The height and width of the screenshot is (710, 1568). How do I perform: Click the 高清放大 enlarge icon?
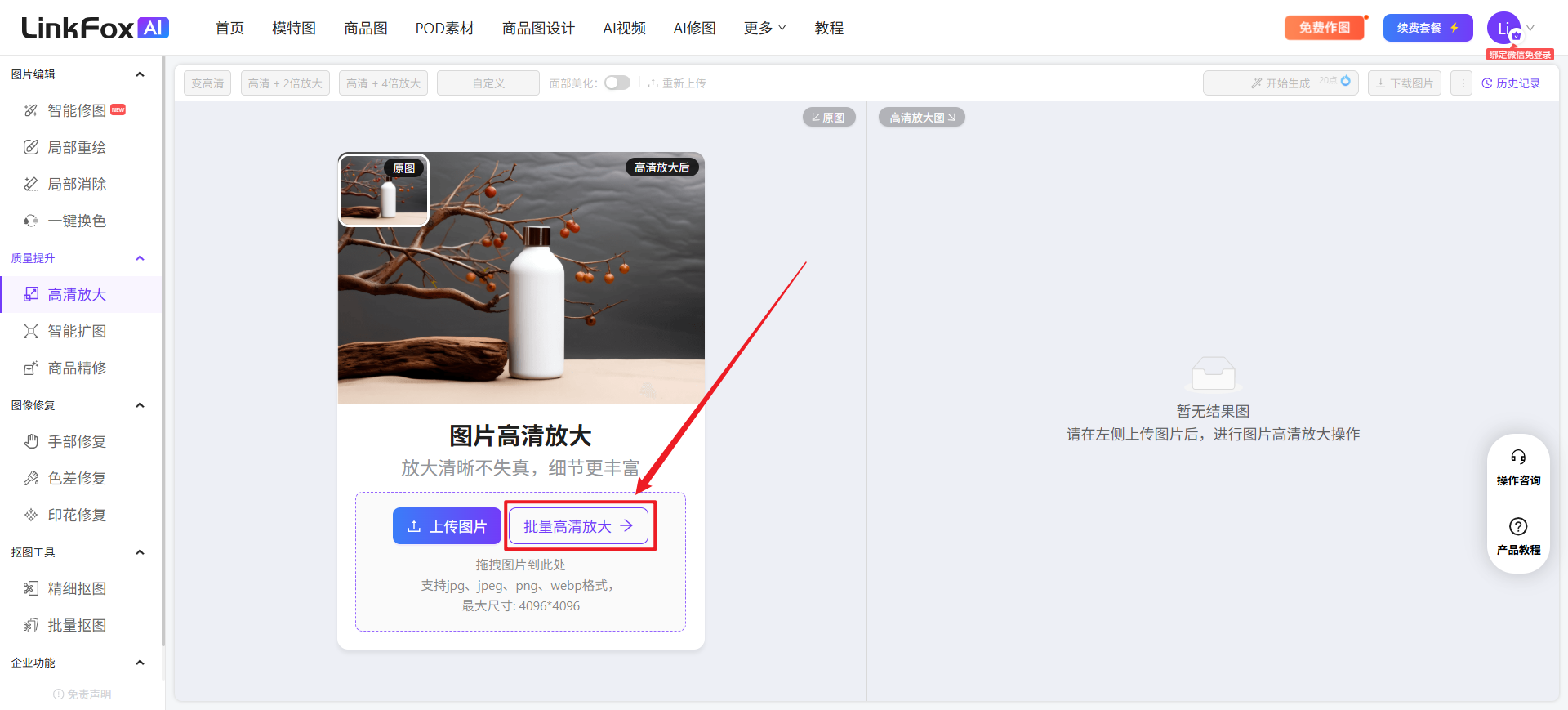(31, 294)
